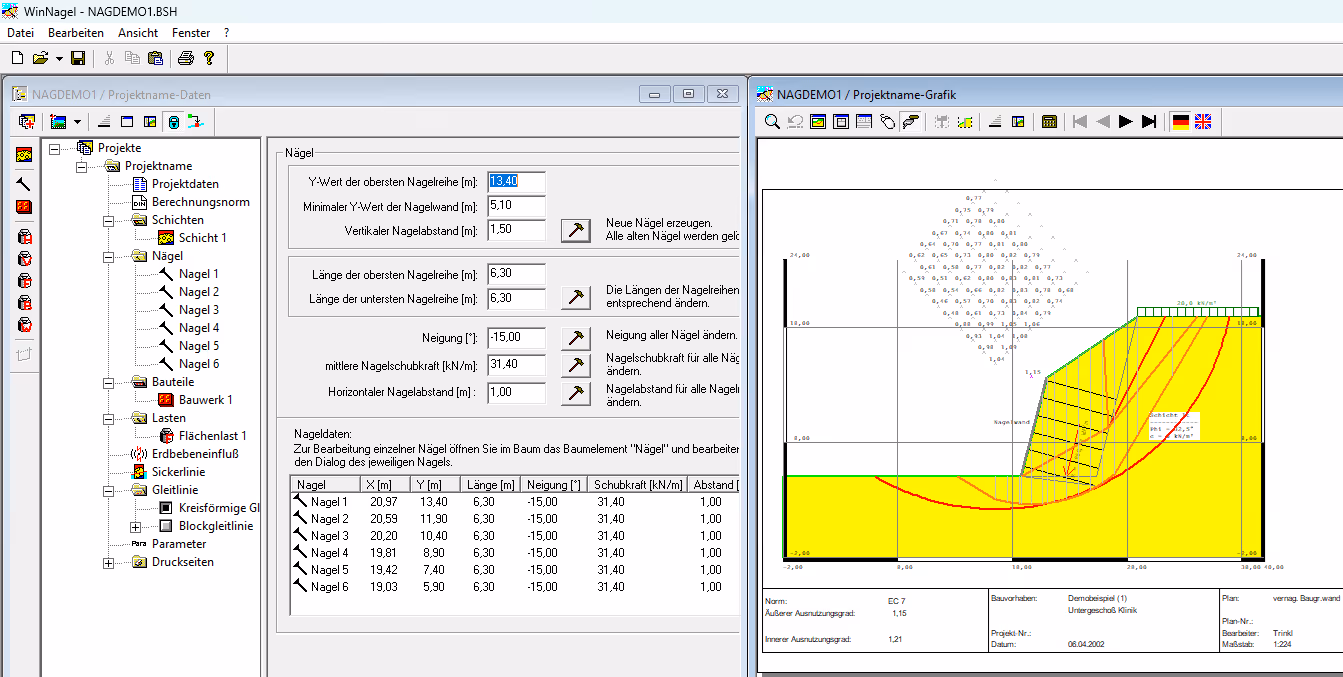Expand the Druckseiten tree node

109,562
